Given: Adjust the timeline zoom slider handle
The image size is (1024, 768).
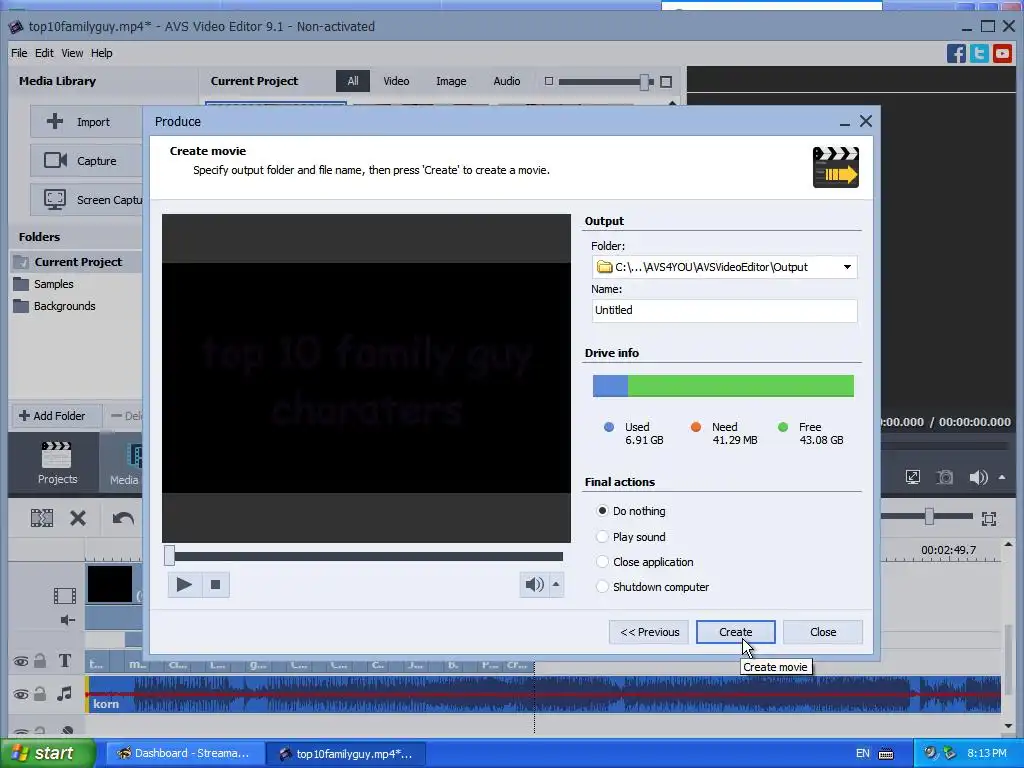Looking at the screenshot, I should (x=929, y=517).
